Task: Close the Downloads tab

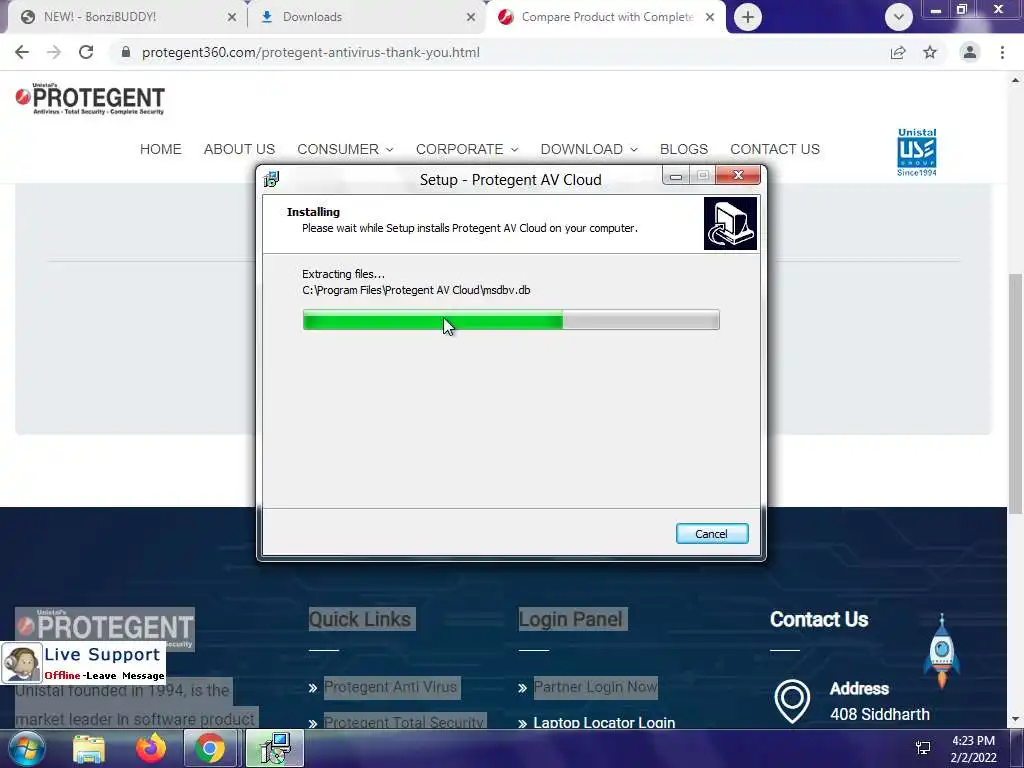Action: 471,17
